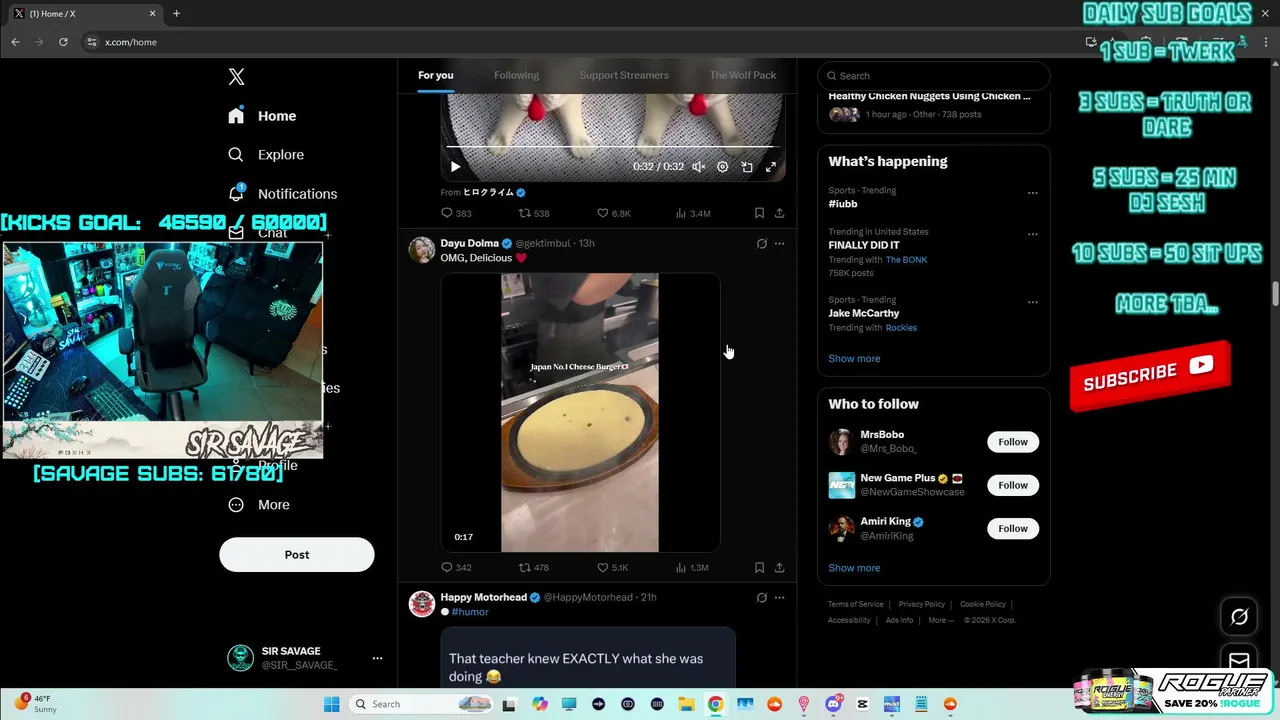
Task: Open Grok actions on Happy Motorhead post
Action: (x=761, y=598)
